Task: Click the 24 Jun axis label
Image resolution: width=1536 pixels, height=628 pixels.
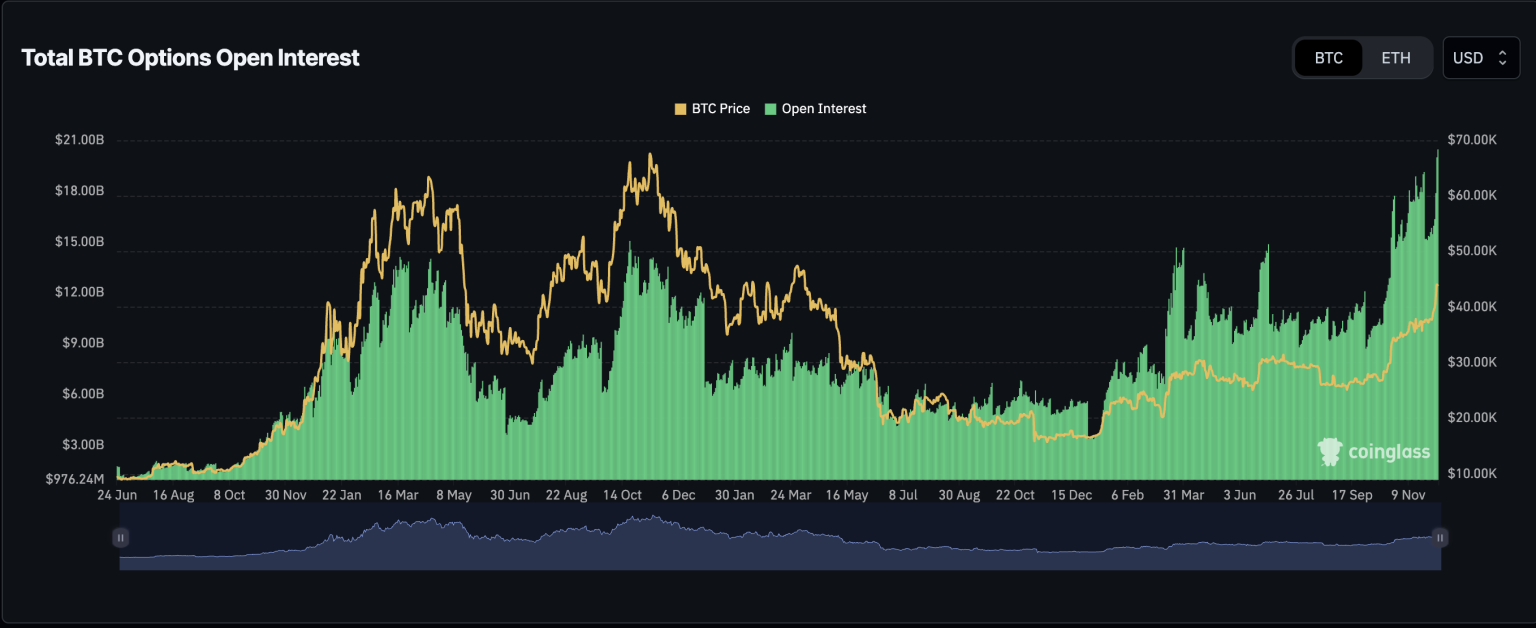Action: 116,495
